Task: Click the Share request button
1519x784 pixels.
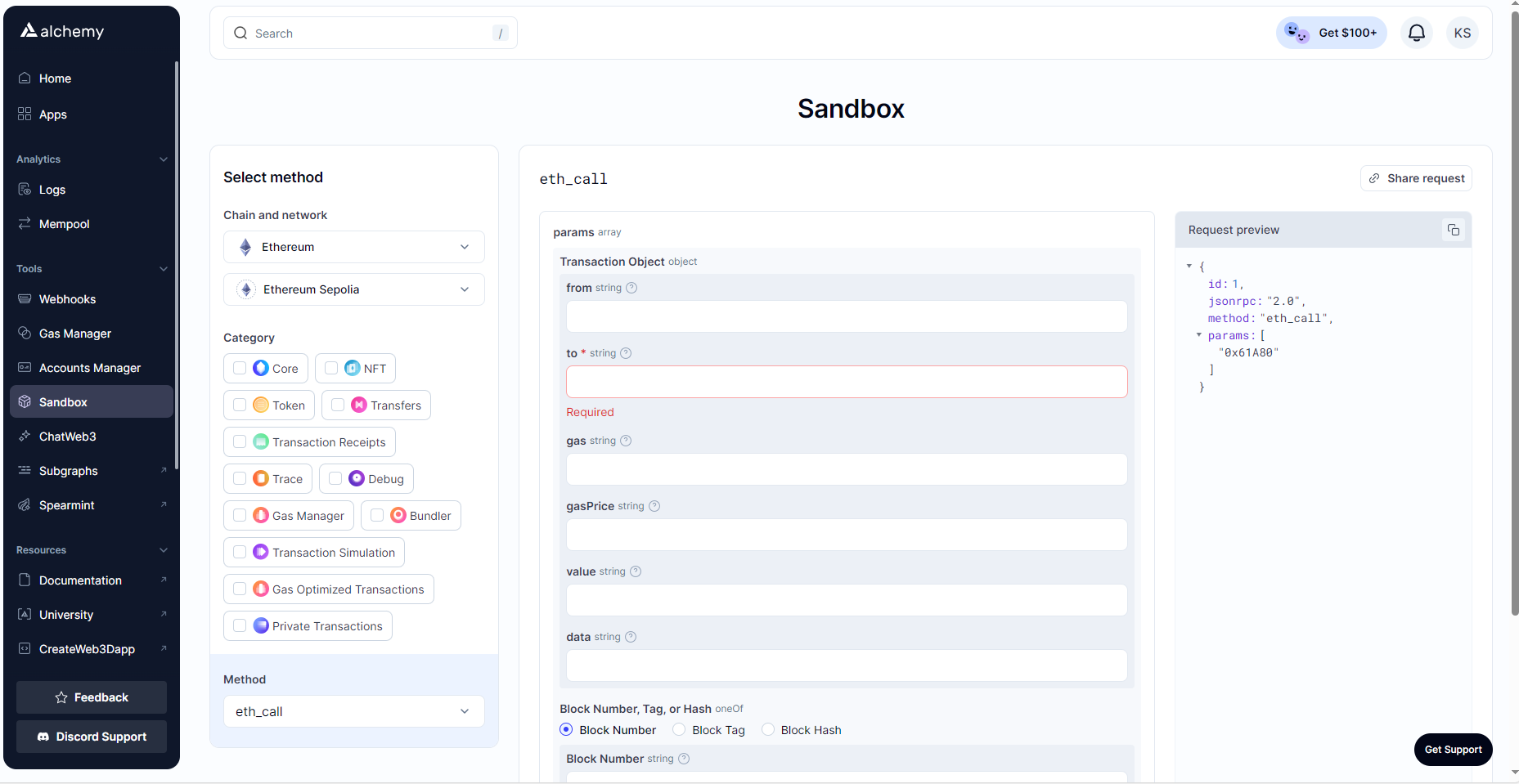Action: tap(1416, 178)
